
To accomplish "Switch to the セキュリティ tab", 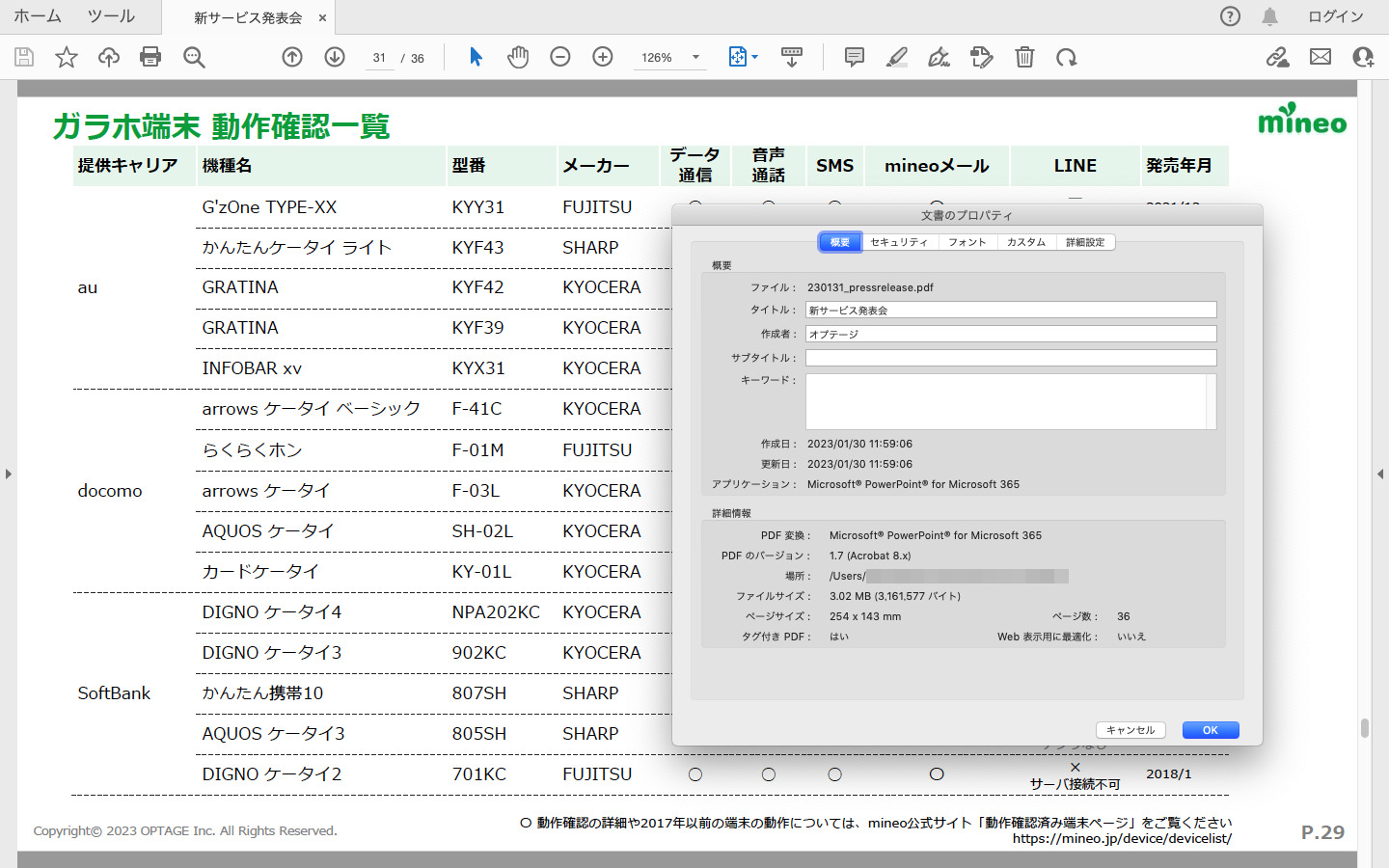I will point(898,242).
